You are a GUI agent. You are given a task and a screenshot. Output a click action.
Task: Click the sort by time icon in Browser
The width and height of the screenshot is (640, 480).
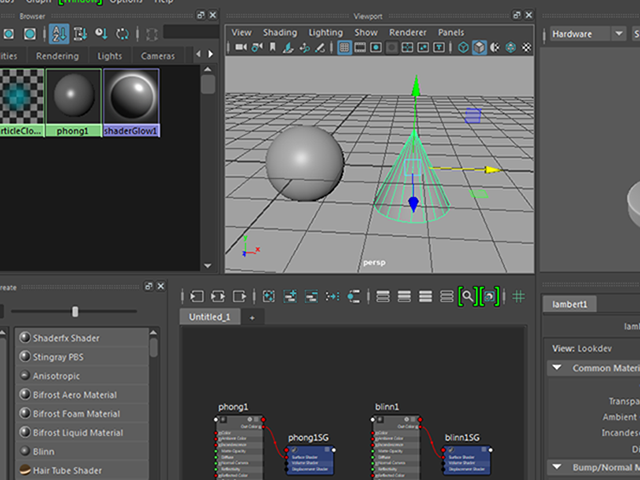101,34
